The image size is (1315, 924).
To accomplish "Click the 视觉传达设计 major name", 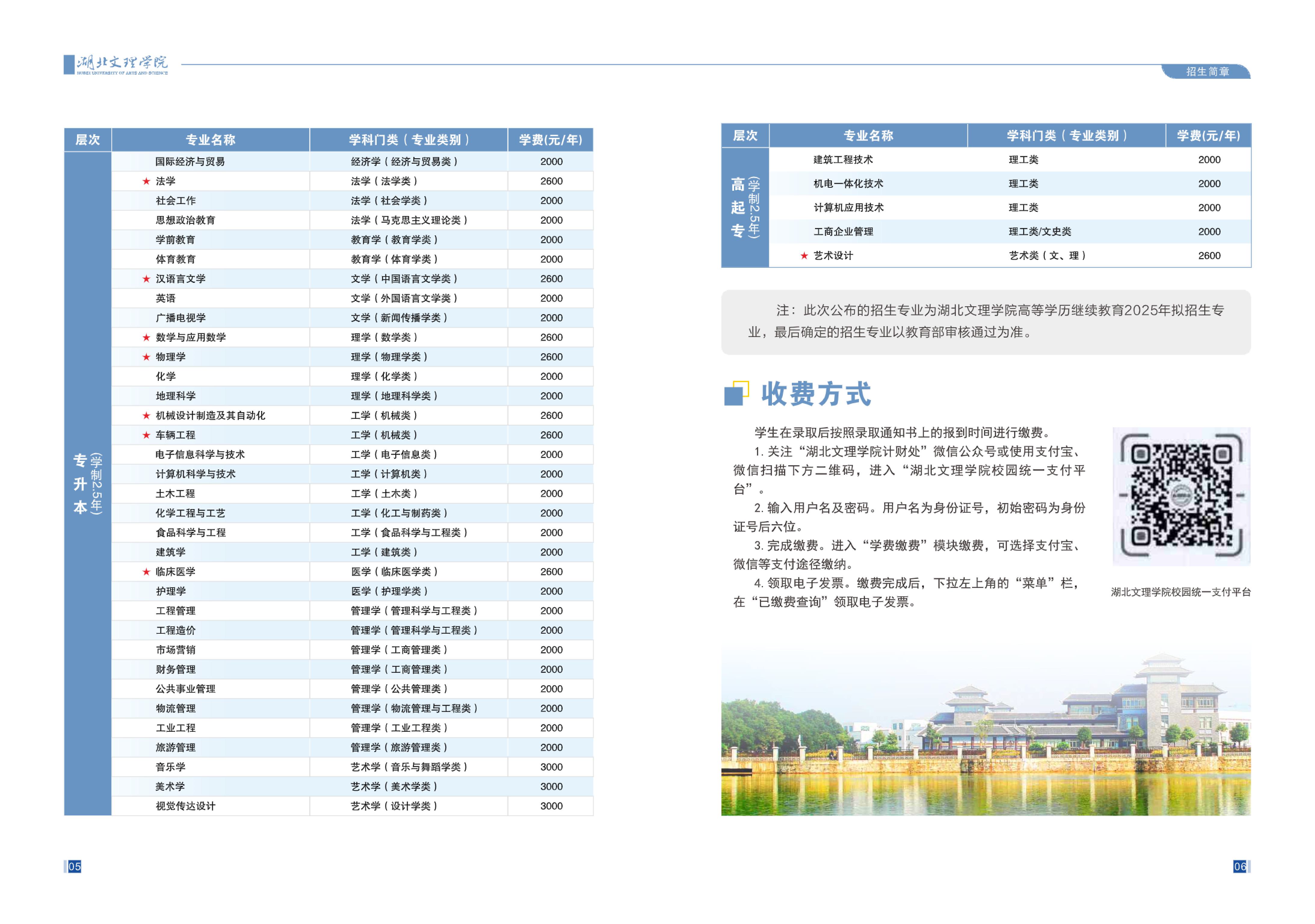I will coord(186,806).
